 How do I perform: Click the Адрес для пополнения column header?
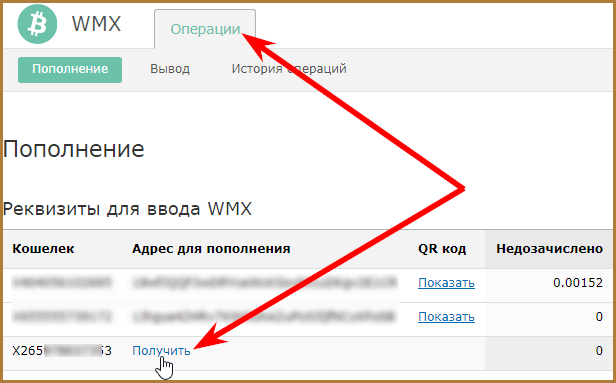click(x=211, y=249)
